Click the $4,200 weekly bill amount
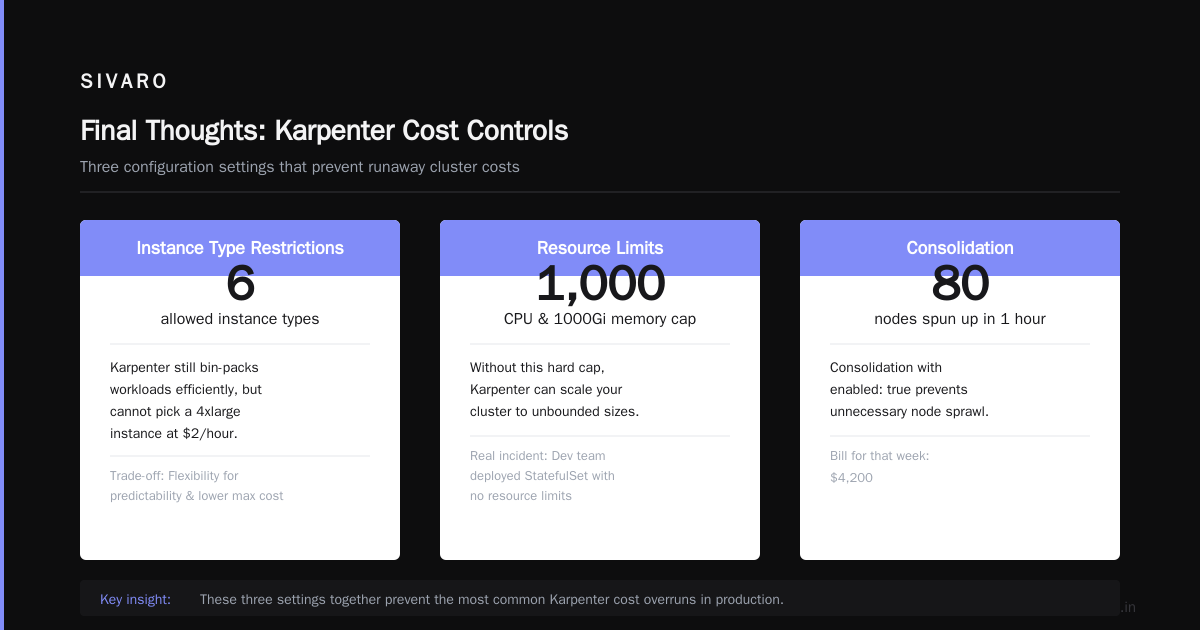1200x630 pixels. (851, 478)
